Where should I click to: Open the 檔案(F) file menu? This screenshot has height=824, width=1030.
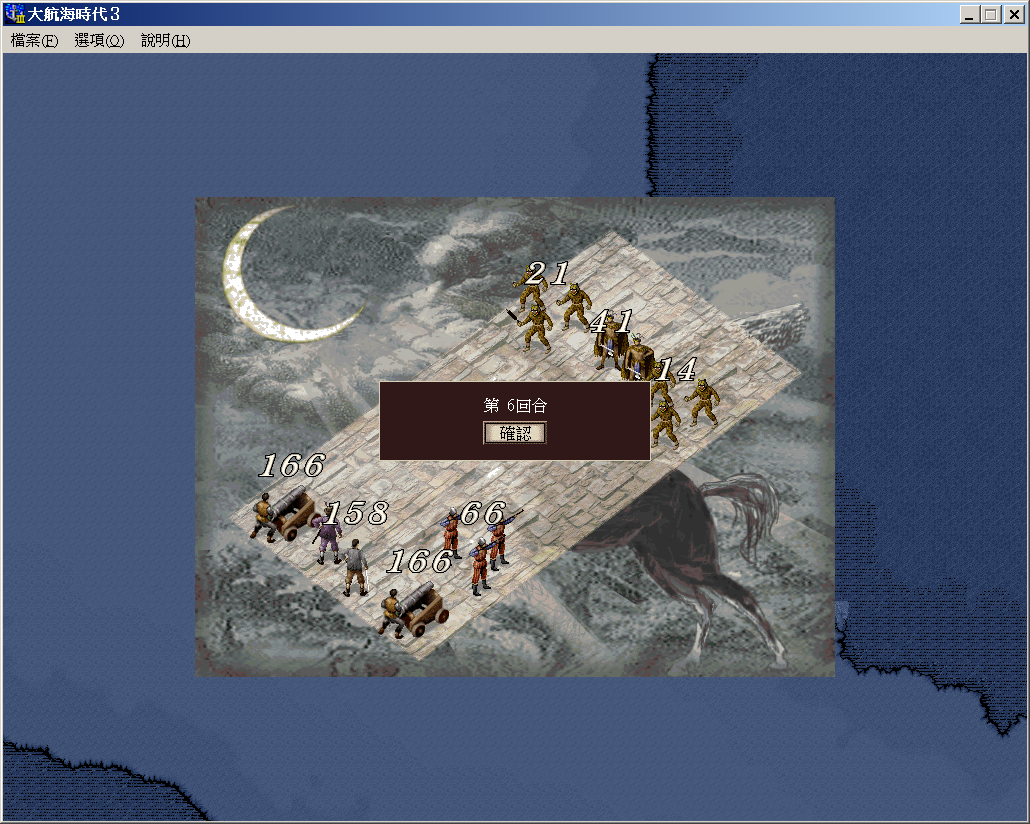pyautogui.click(x=34, y=41)
